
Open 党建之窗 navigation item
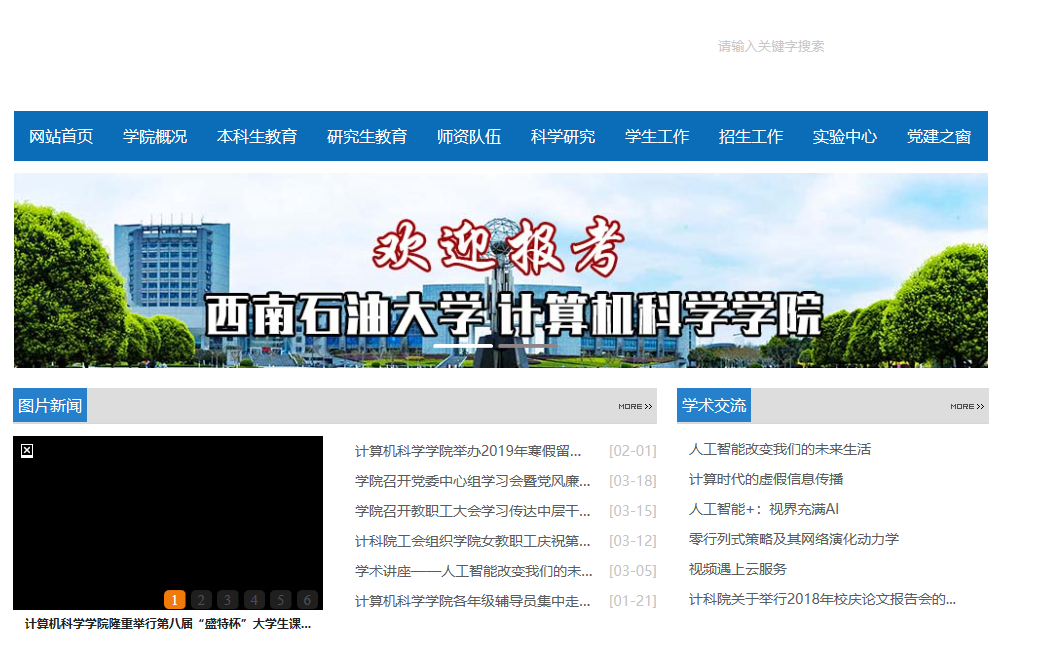(x=939, y=136)
